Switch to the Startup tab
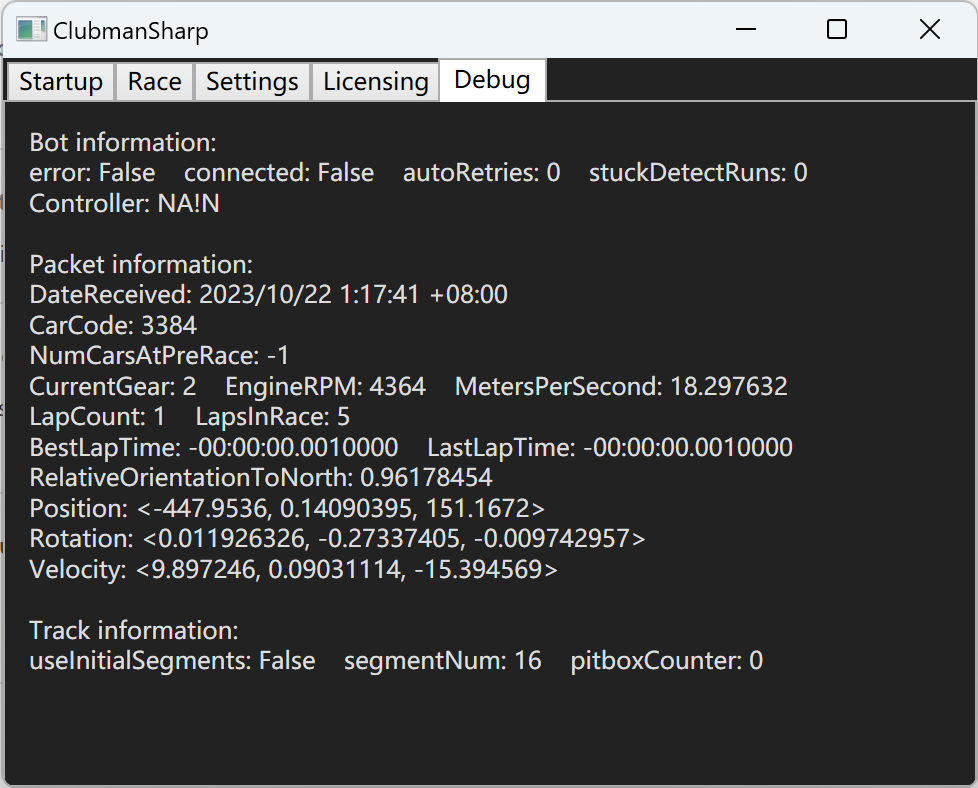 (60, 81)
